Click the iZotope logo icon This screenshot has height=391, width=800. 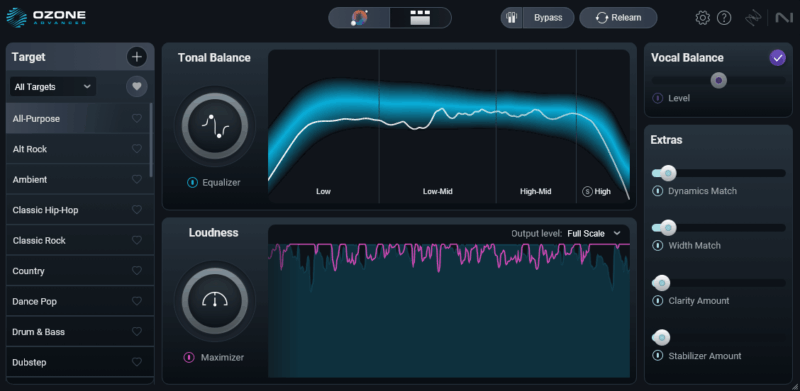click(753, 18)
